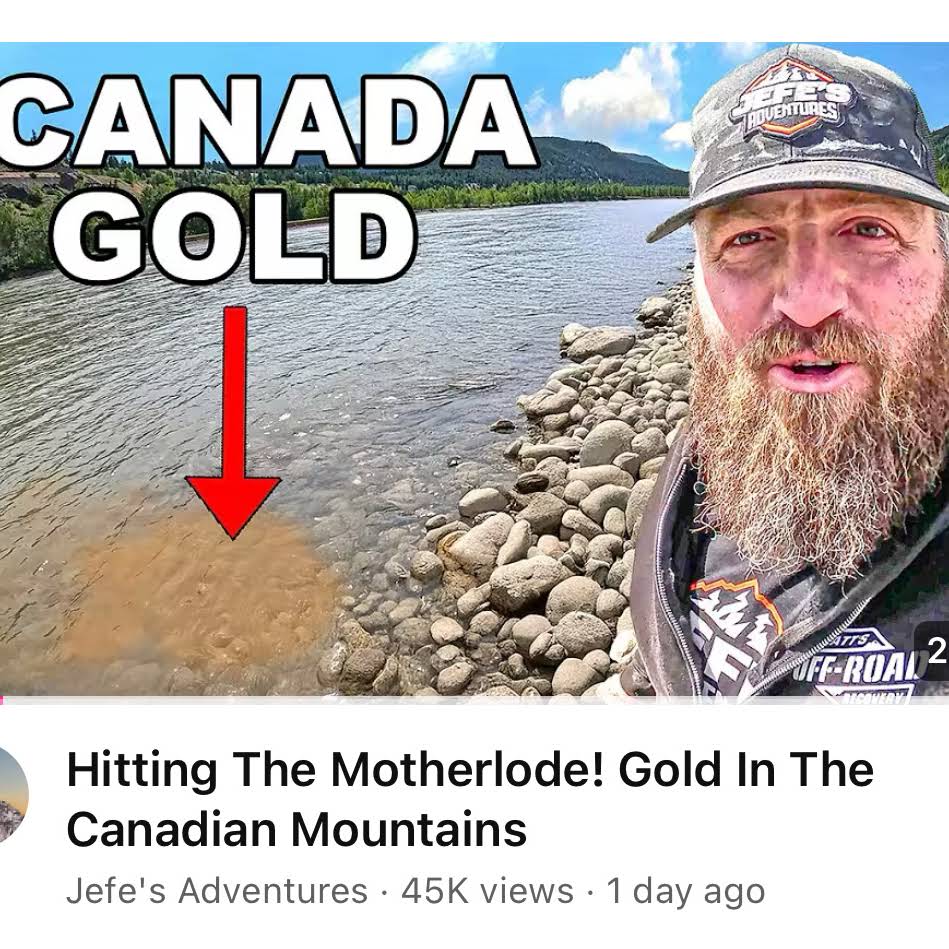Open the "Hitting The Motherlode!" video title
The image size is (949, 949).
point(470,799)
